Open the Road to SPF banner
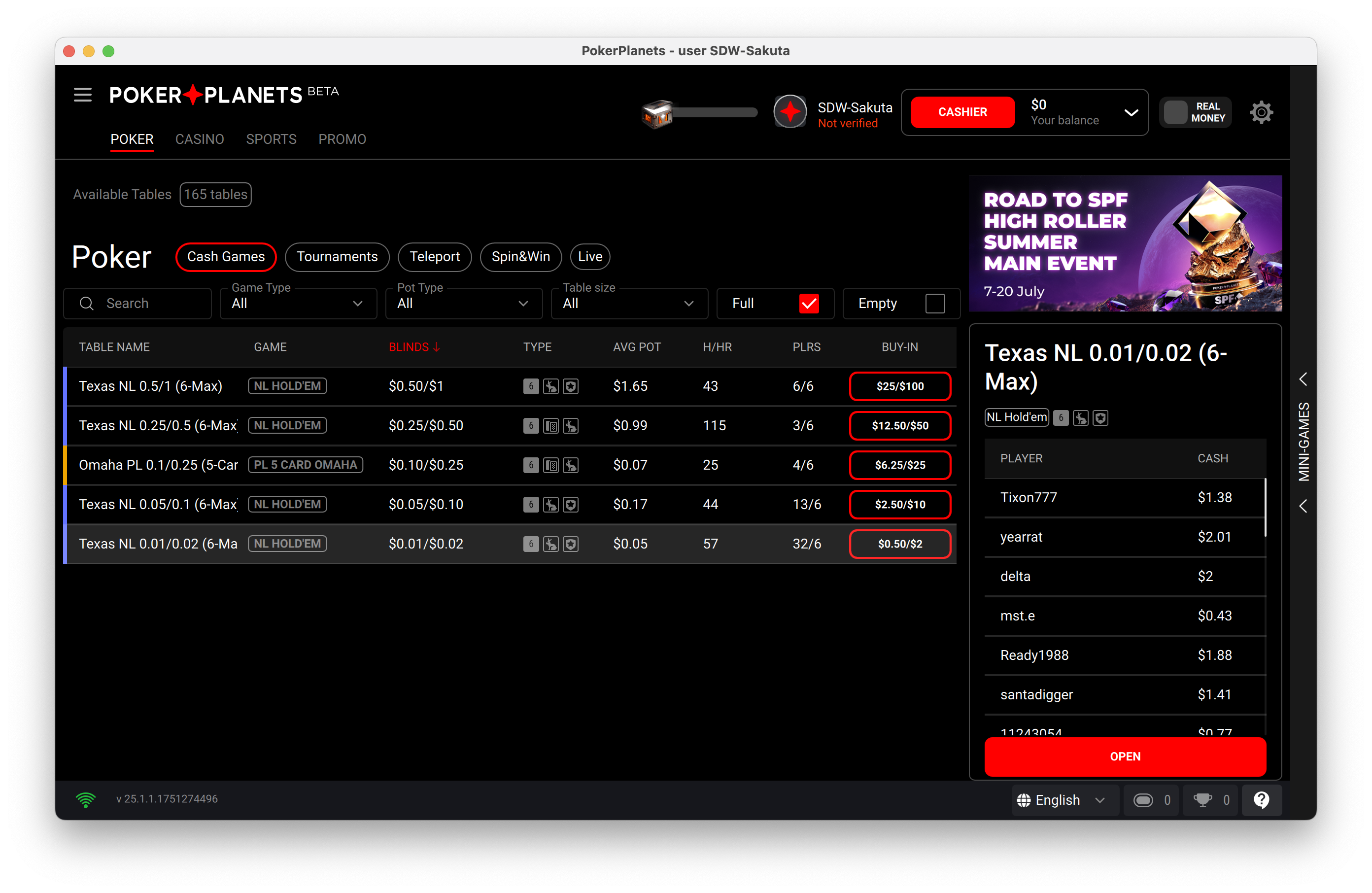Screen dimensions: 1372x893 1125,243
